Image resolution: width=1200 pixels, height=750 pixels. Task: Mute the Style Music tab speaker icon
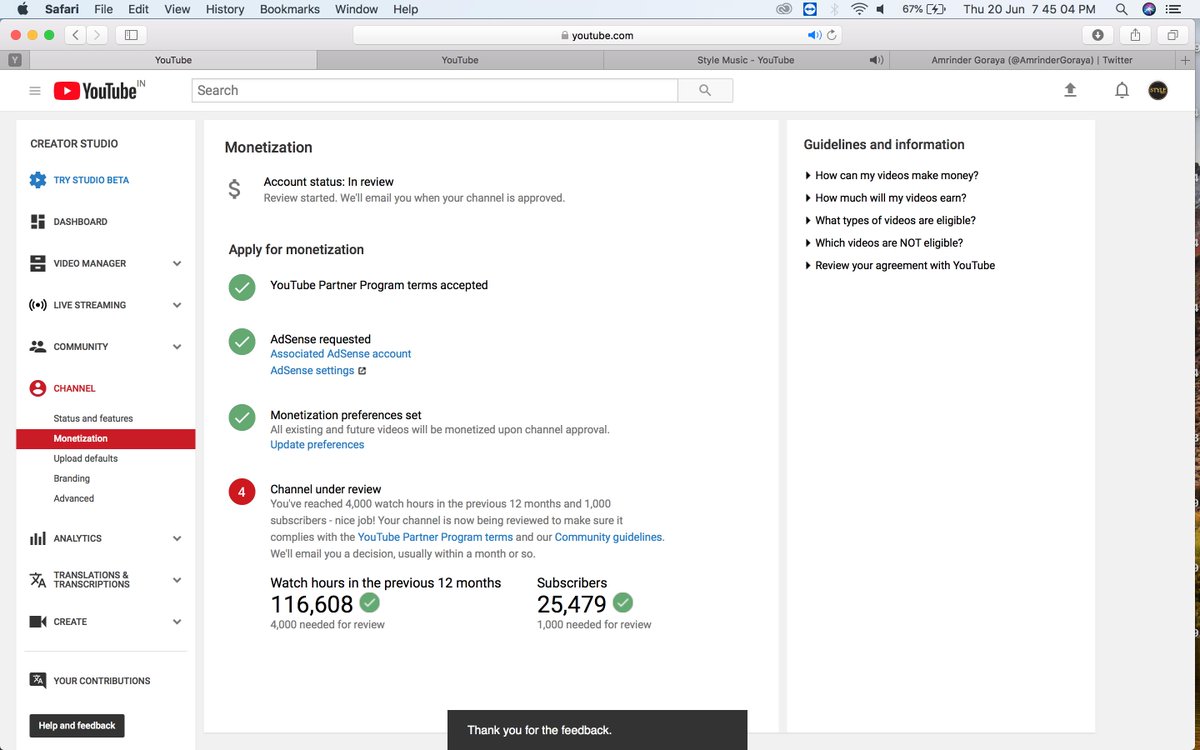tap(876, 60)
